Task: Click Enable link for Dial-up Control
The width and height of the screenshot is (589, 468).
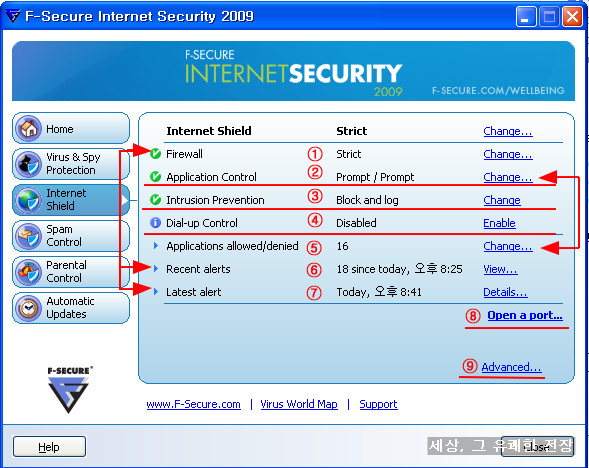Action: (x=499, y=223)
